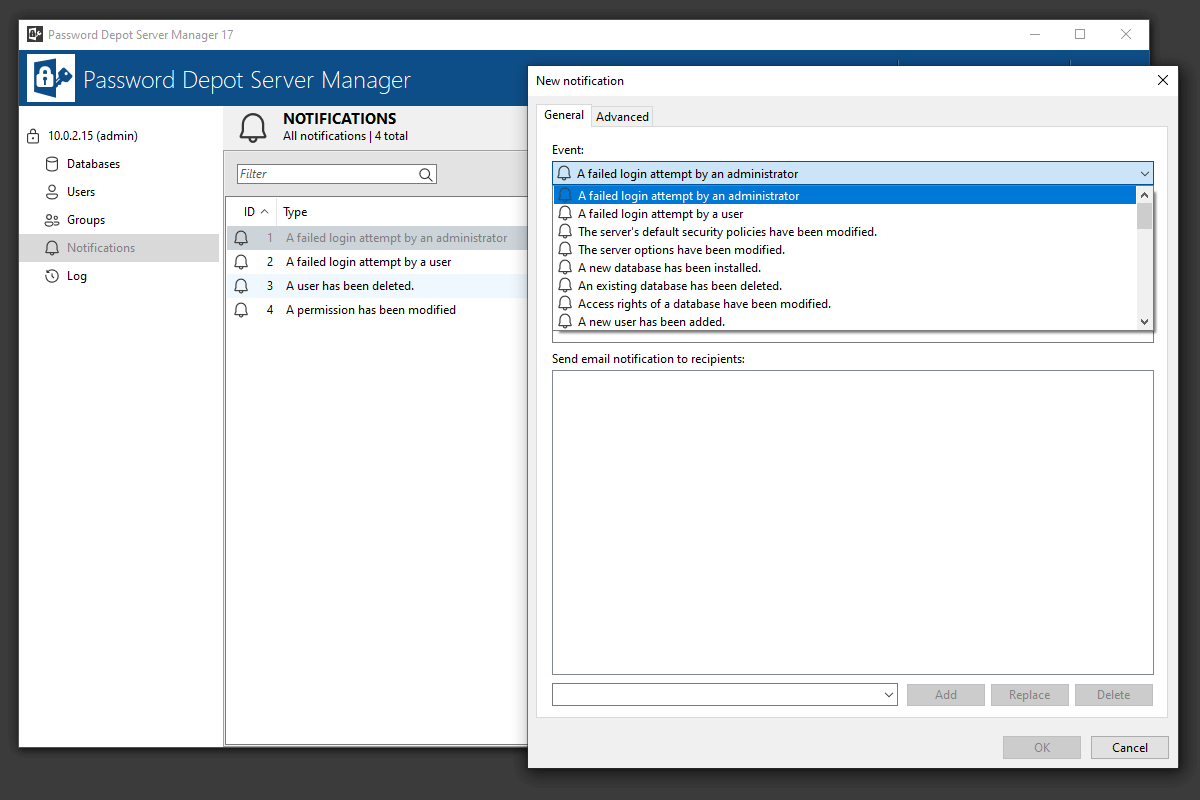Click the bell icon of notification 3

tap(241, 286)
